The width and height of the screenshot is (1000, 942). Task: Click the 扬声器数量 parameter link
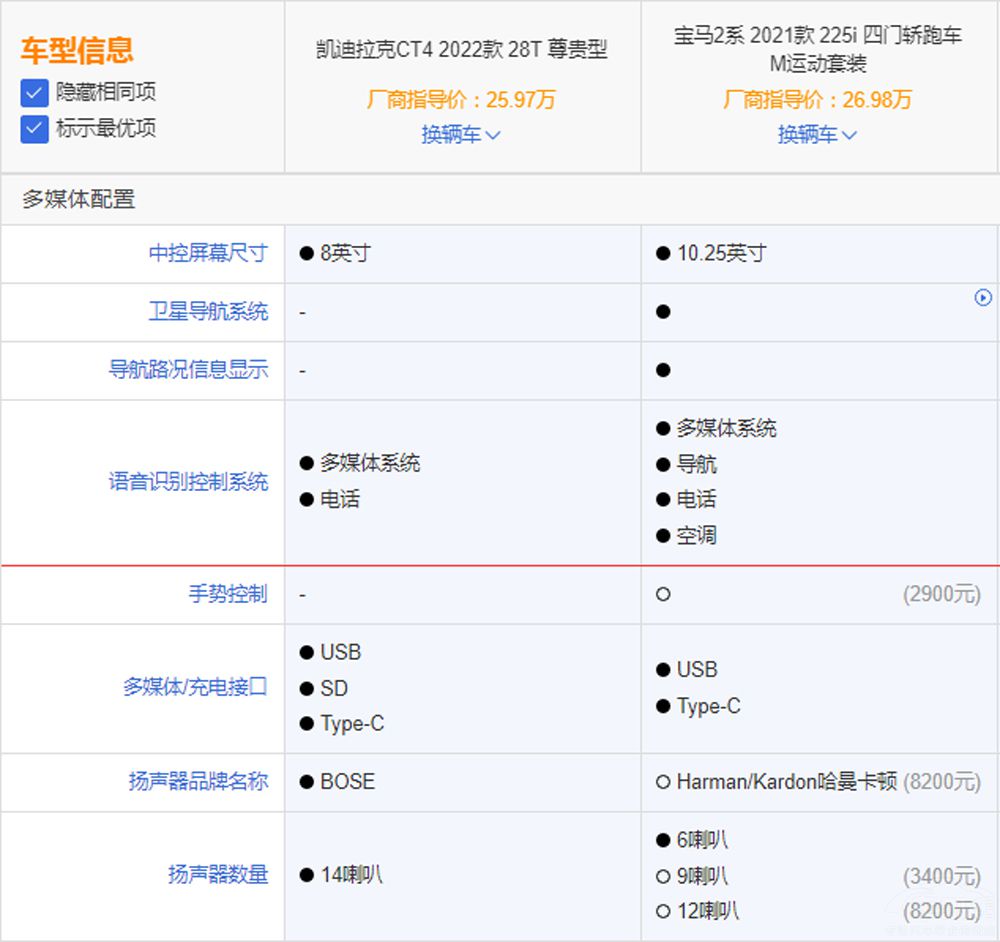(218, 875)
